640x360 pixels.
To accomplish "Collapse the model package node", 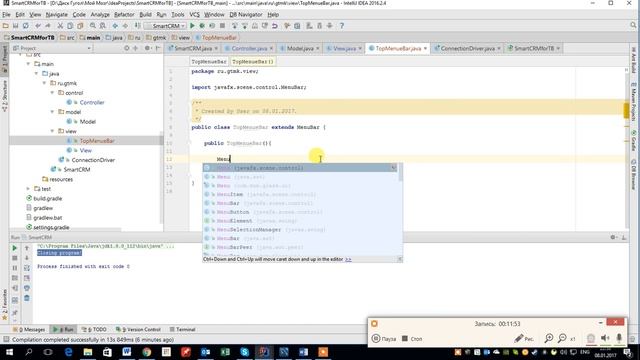I will point(52,112).
